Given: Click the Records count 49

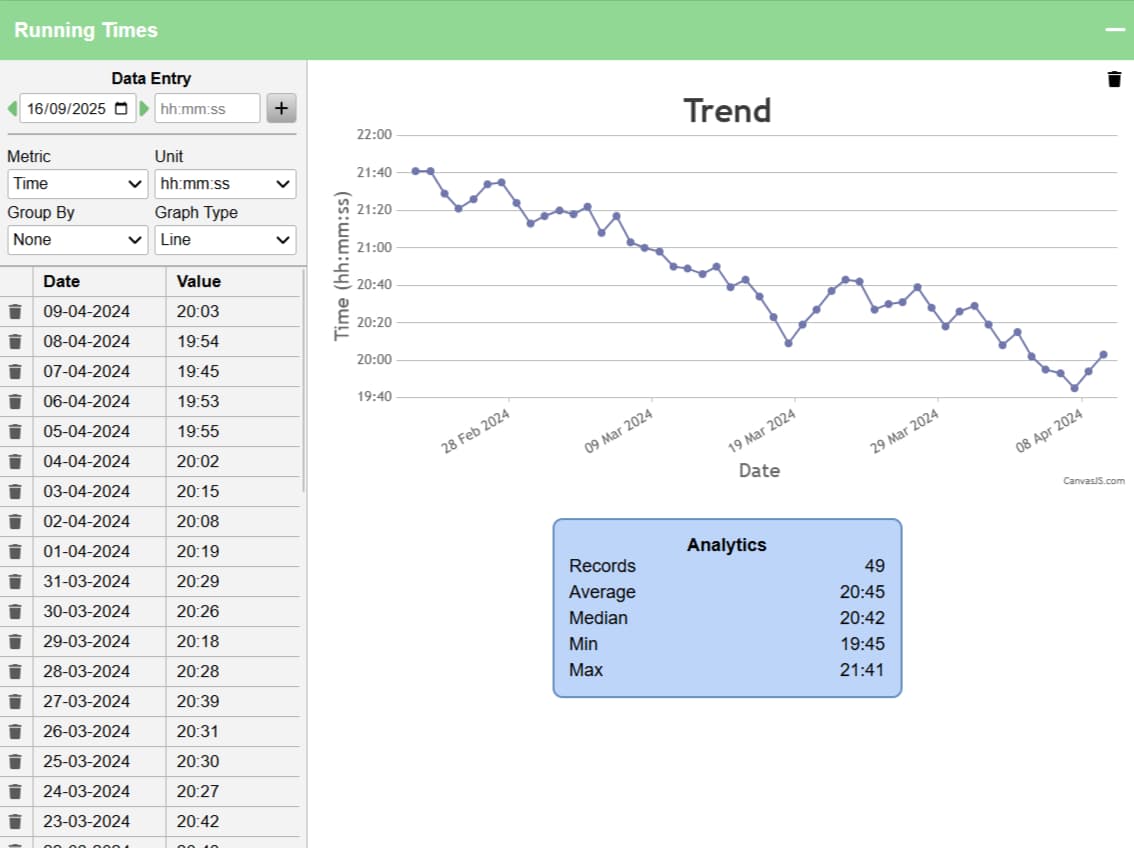Looking at the screenshot, I should click(874, 566).
